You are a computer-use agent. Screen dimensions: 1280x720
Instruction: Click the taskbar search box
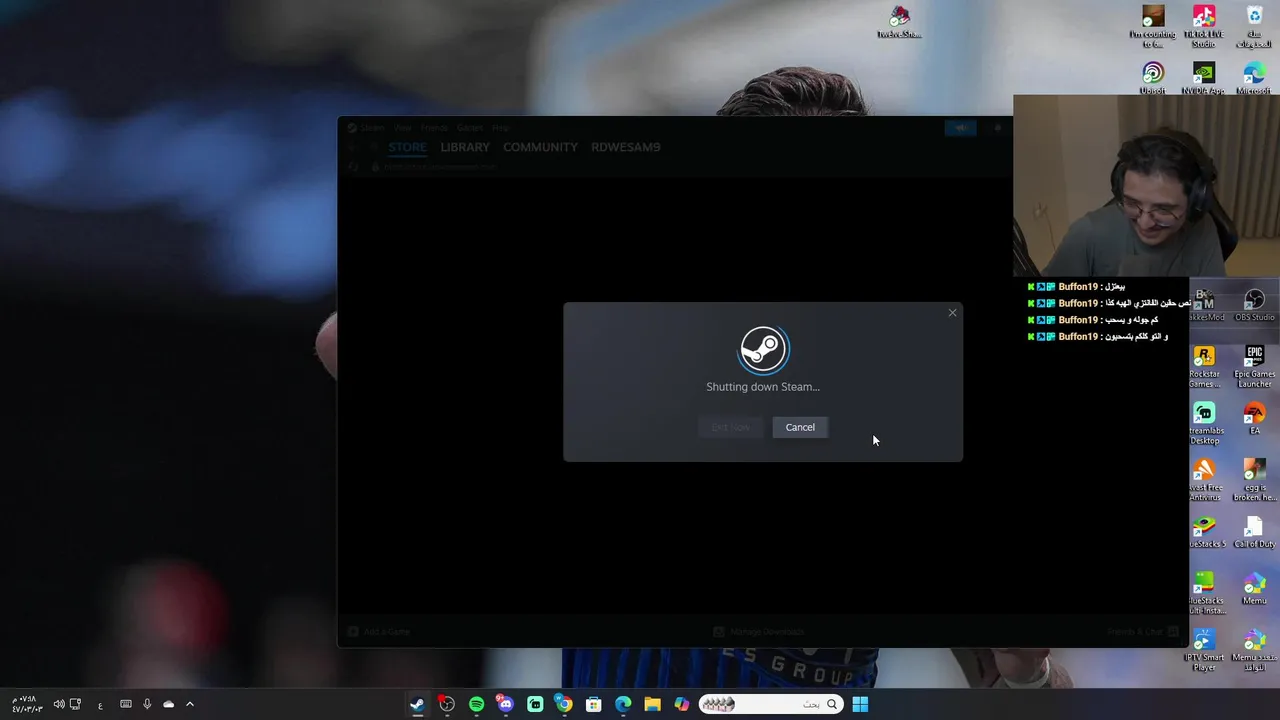click(770, 704)
